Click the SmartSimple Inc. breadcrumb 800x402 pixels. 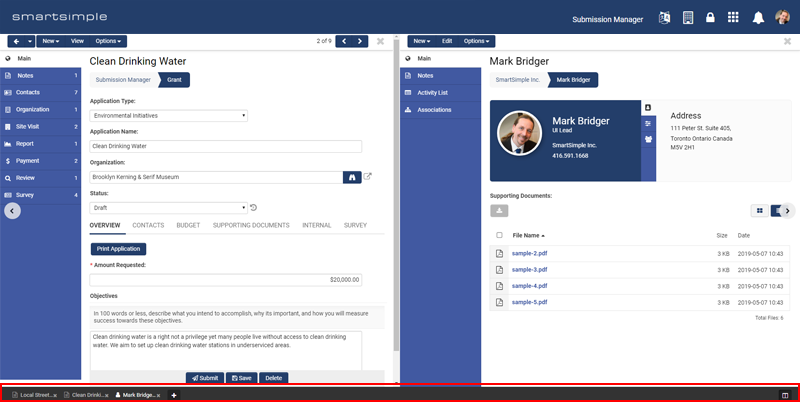pos(517,80)
